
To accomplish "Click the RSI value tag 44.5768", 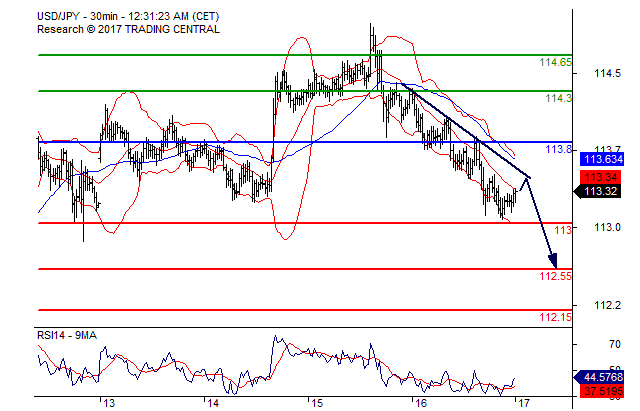I will (599, 377).
